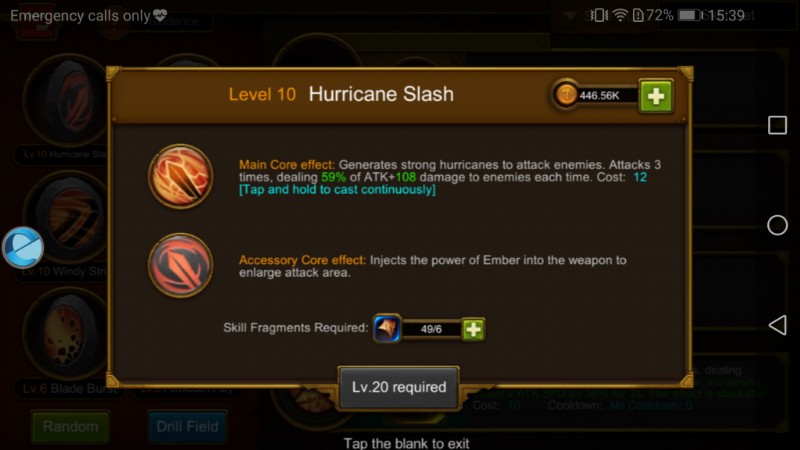800x450 pixels.
Task: Tap the gold coin currency icon
Action: tap(566, 95)
